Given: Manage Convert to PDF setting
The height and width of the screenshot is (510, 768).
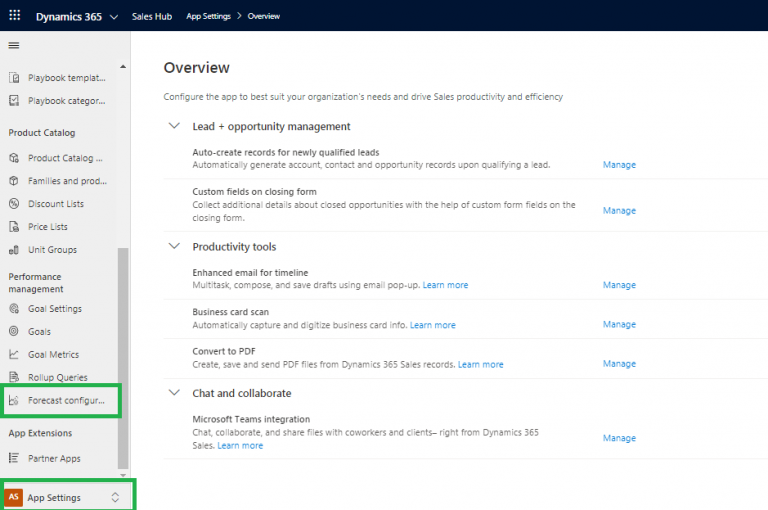Looking at the screenshot, I should [619, 364].
